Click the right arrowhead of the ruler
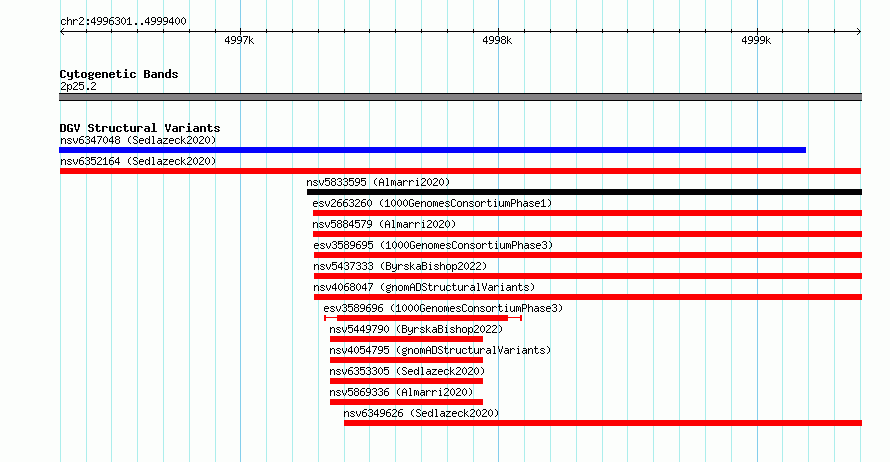Screen dimensions: 890x462 tap(859, 32)
